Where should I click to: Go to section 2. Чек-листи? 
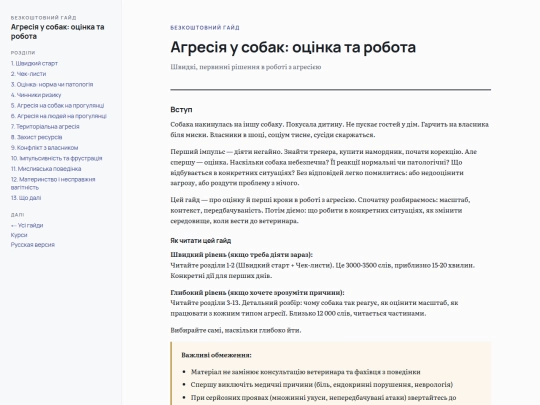[x=28, y=74]
